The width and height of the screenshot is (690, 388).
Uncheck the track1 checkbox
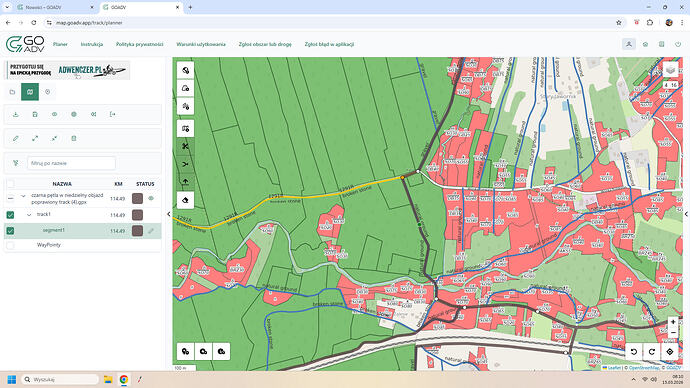(x=11, y=215)
